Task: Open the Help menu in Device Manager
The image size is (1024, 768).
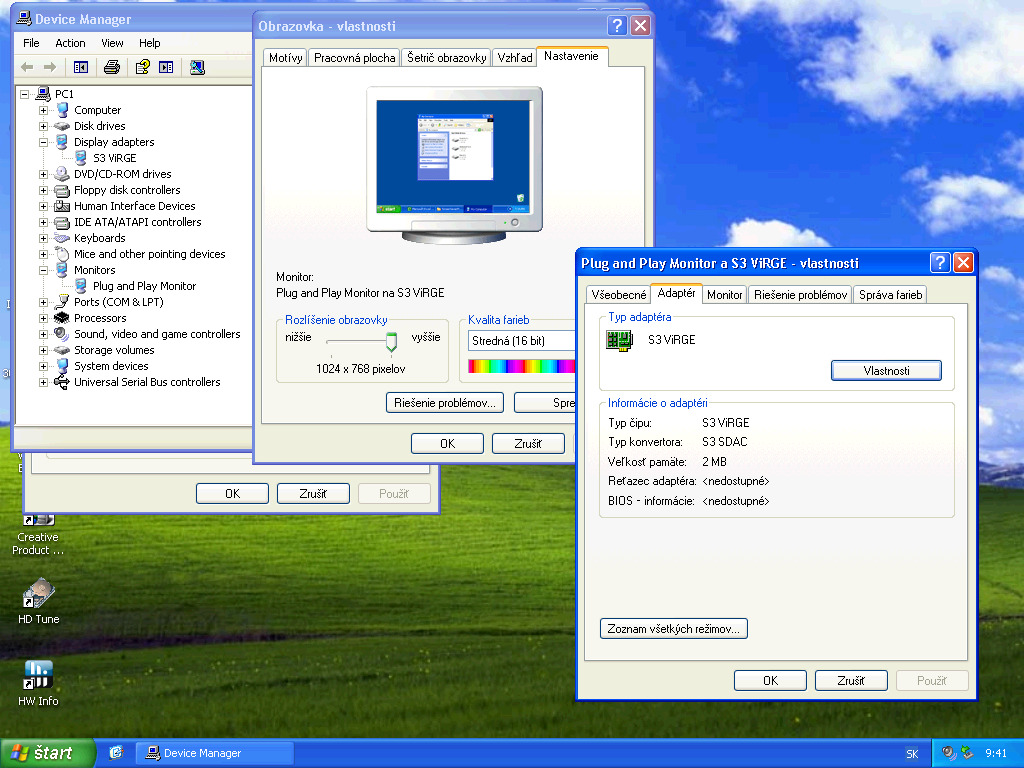Action: tap(150, 43)
